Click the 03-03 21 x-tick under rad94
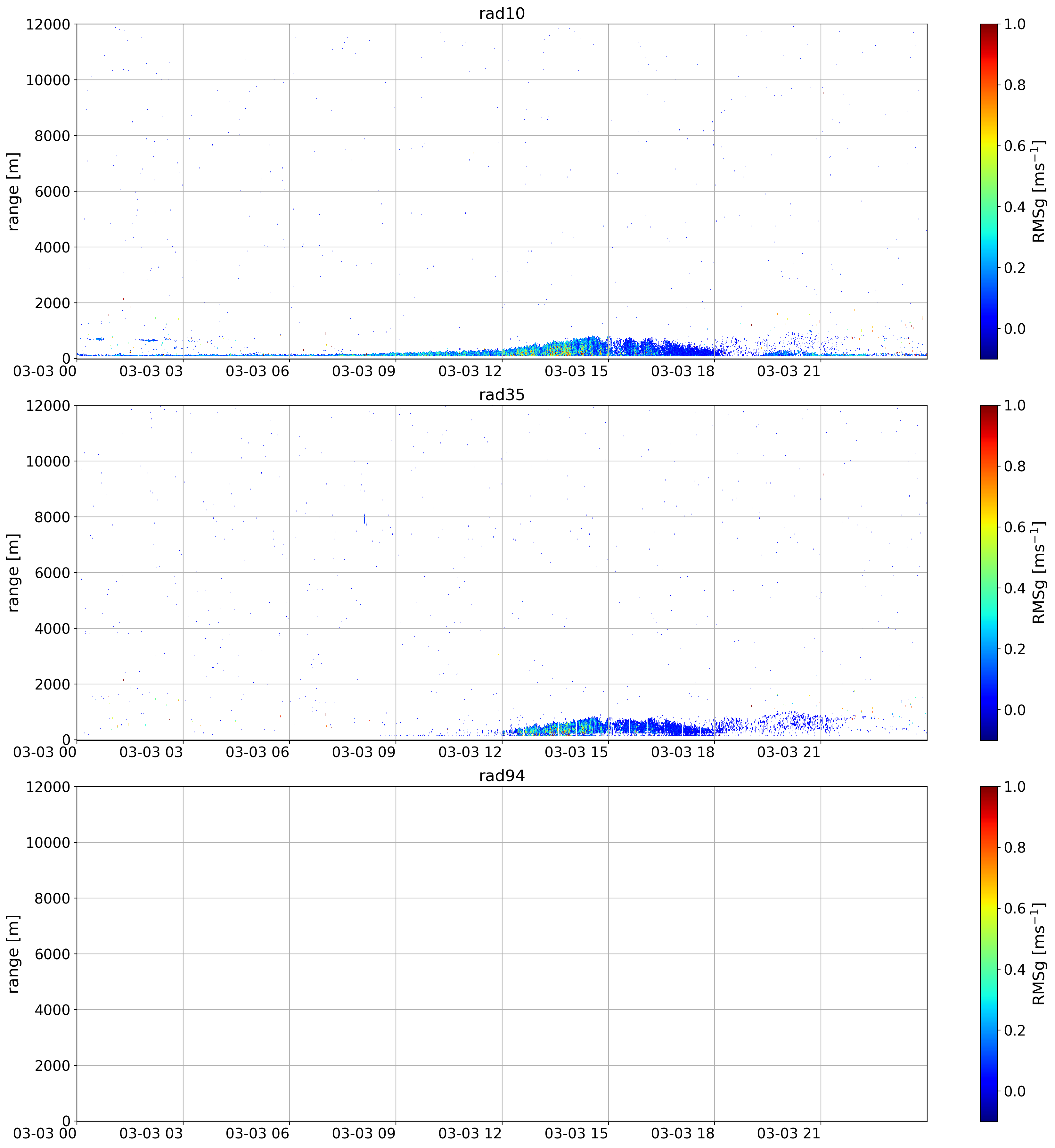 click(x=789, y=1134)
